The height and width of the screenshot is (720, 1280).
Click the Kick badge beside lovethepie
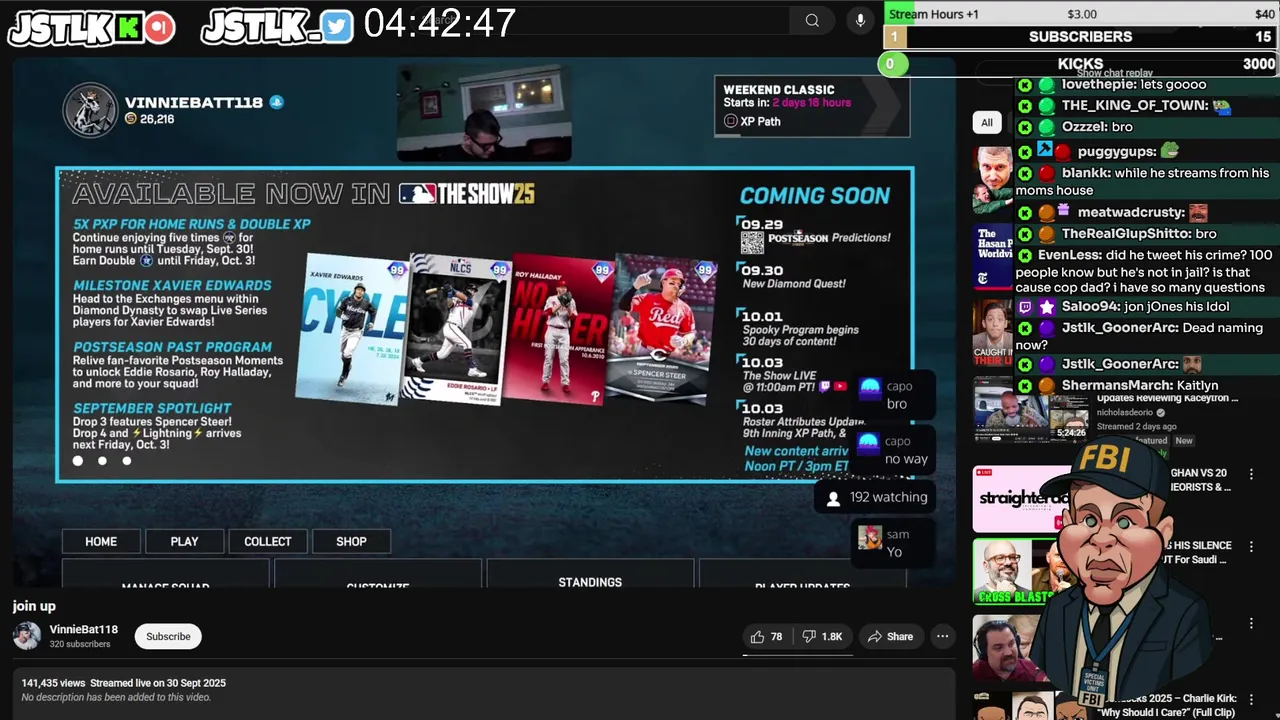click(x=1025, y=86)
